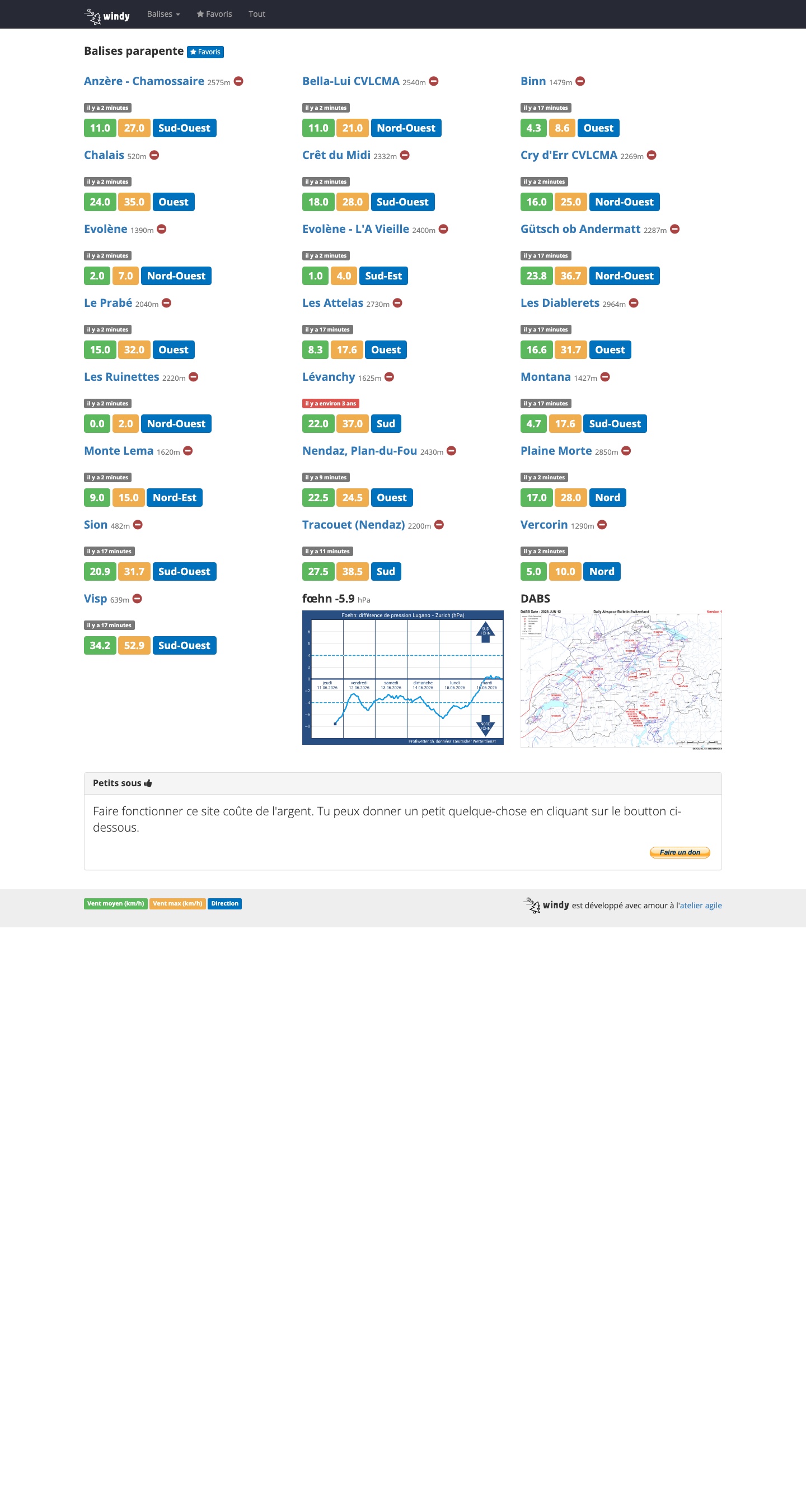Click Sion average wind value 20.9
The image size is (806, 1512).
click(100, 572)
